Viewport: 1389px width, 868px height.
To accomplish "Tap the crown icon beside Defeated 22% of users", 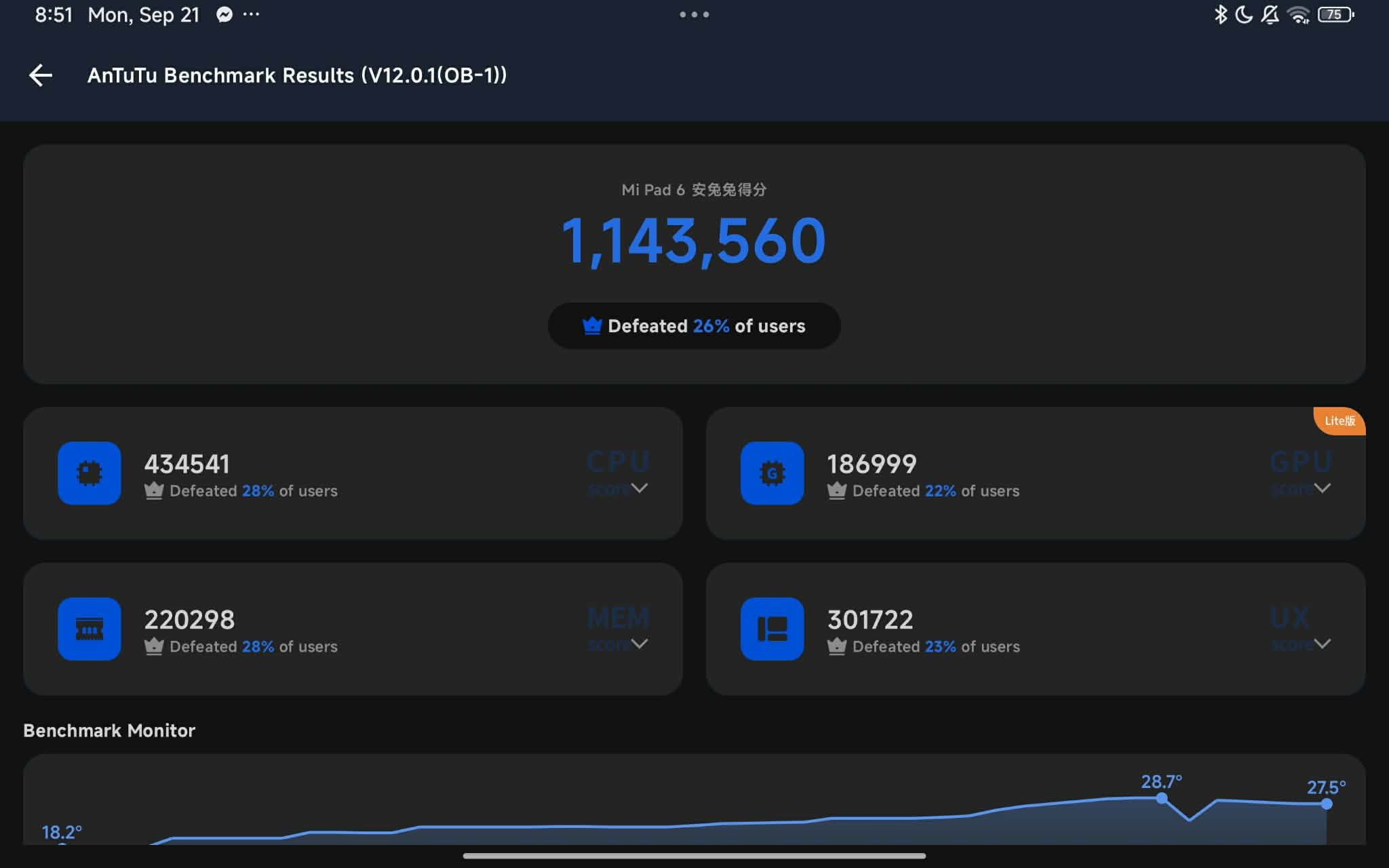I will [x=837, y=490].
